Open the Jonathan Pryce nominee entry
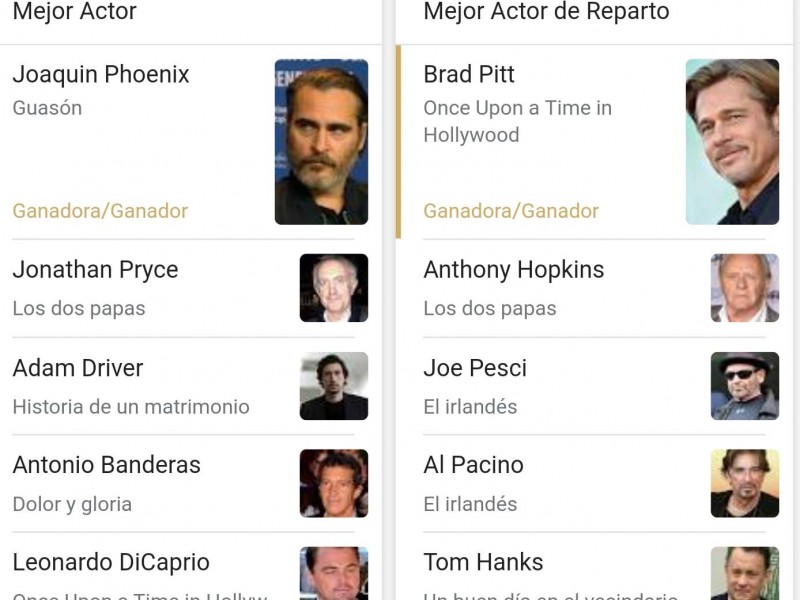The width and height of the screenshot is (800, 600). [95, 270]
